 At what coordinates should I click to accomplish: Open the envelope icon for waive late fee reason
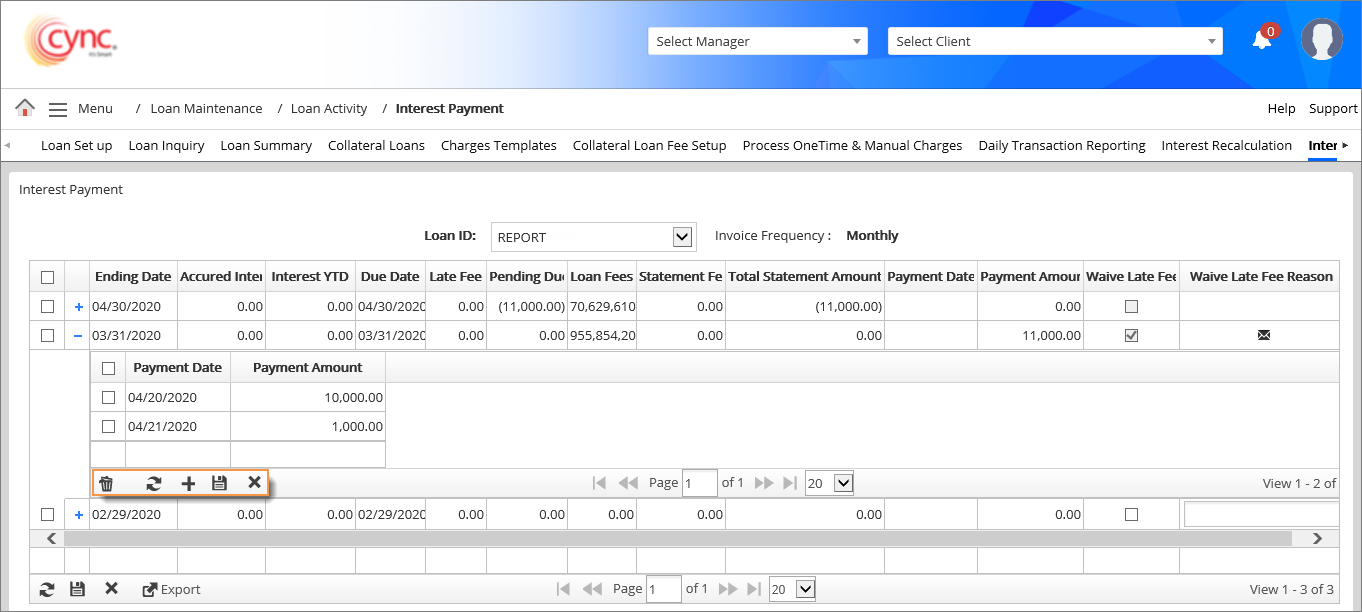pos(1263,336)
